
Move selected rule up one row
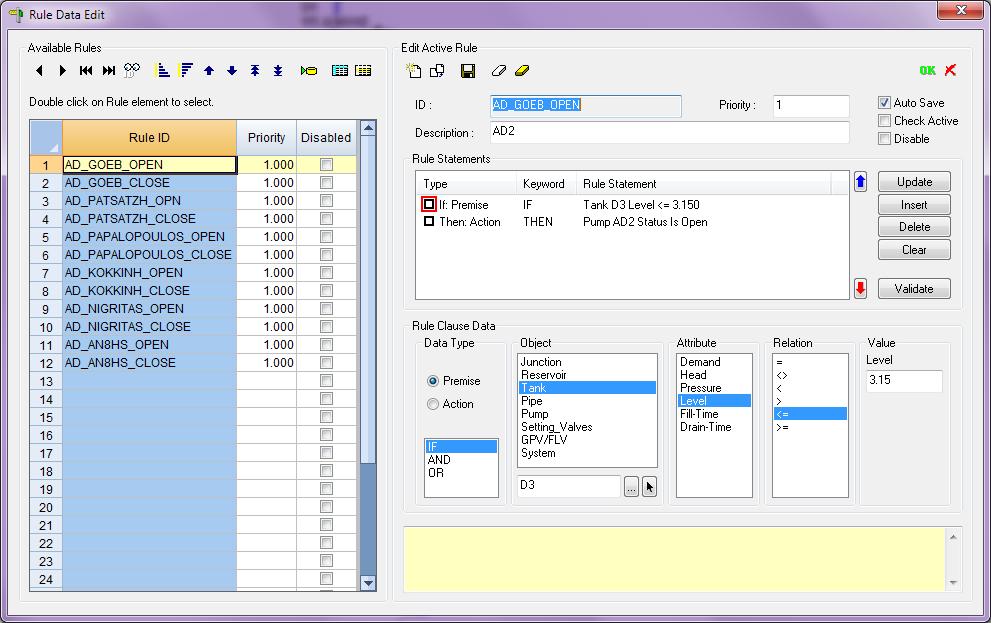coord(209,71)
